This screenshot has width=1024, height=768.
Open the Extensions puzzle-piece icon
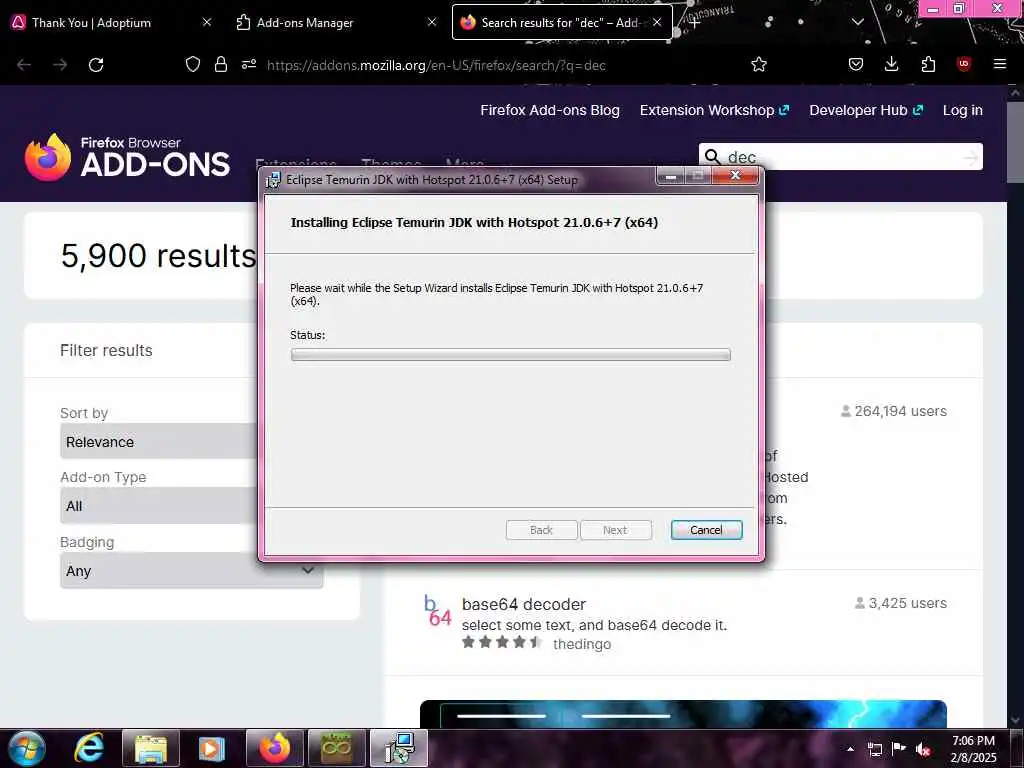pos(928,64)
